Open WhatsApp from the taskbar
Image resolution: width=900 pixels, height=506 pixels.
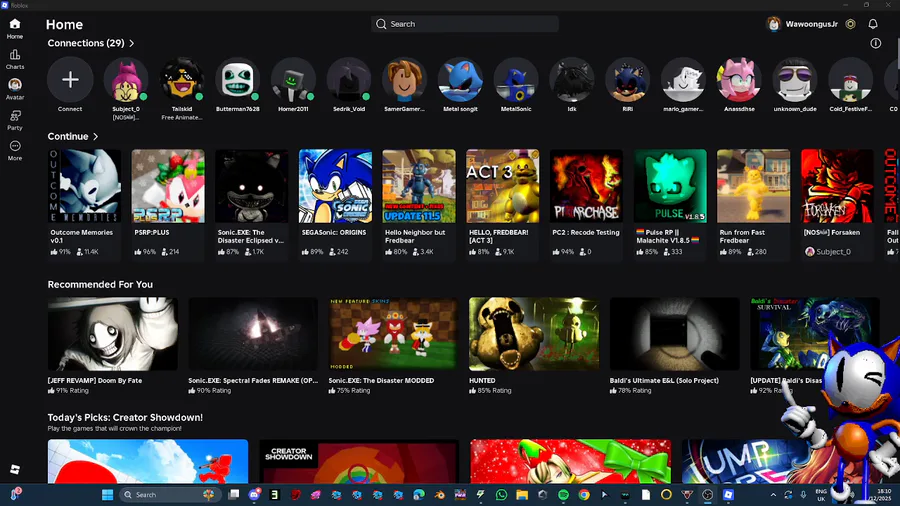501,495
